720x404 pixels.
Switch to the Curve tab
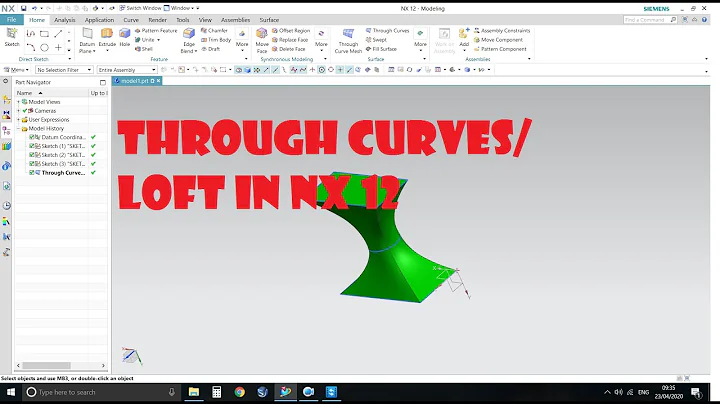coord(131,20)
